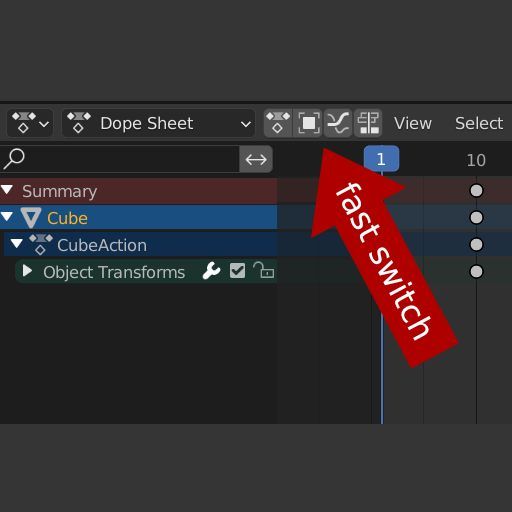
Task: Open the Dope Sheet mode dropdown
Action: [x=159, y=123]
